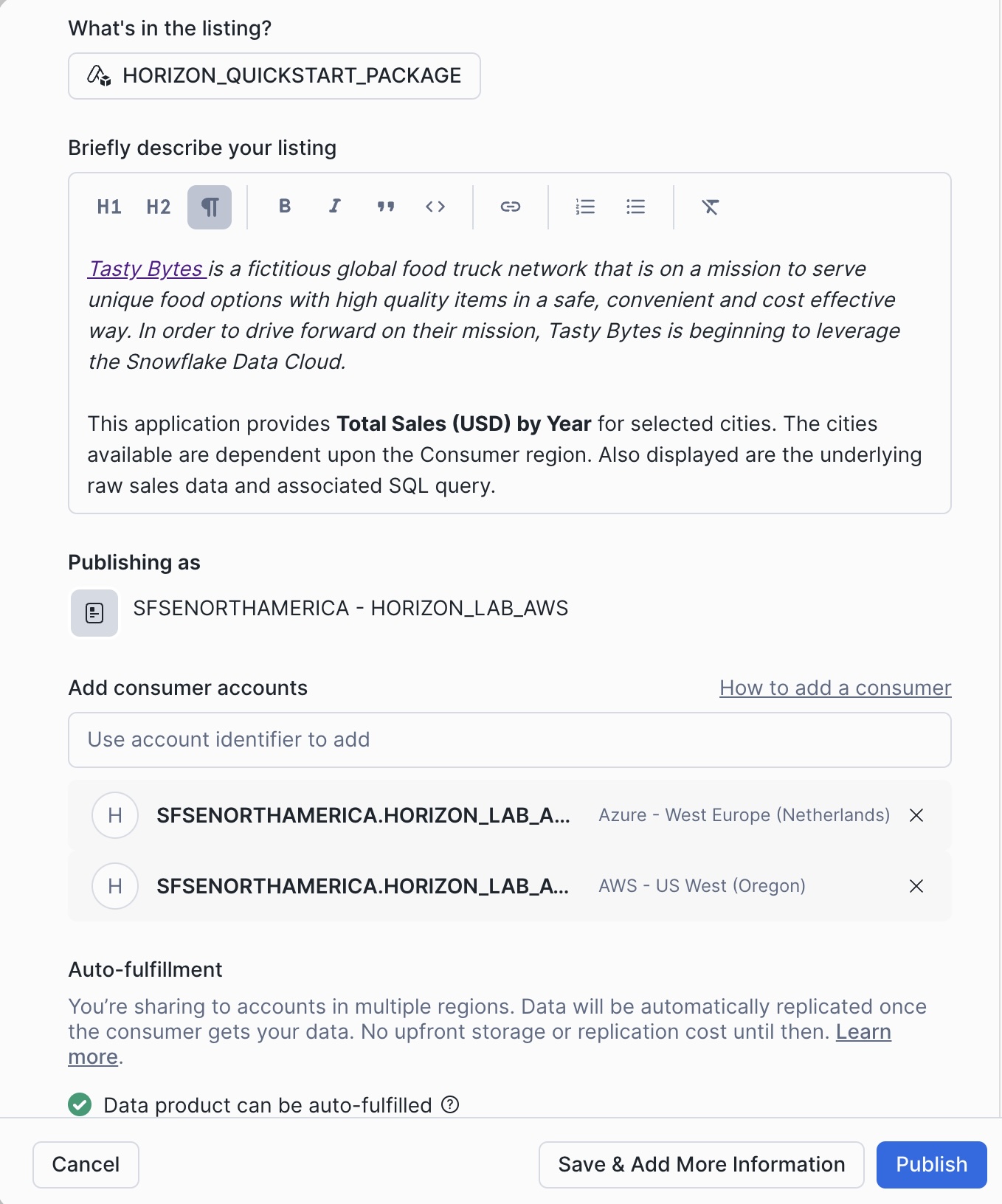
Task: Insert a hyperlink
Action: pos(511,207)
